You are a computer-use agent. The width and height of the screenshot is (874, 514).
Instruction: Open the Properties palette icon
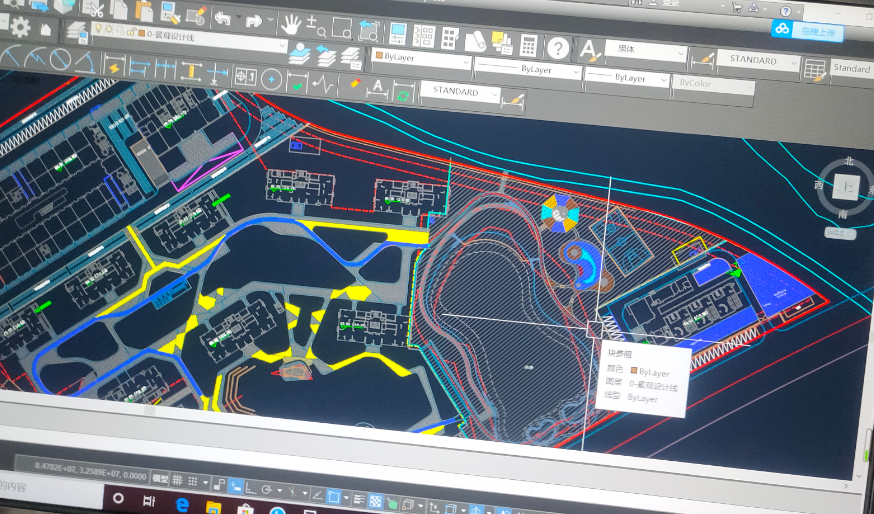tap(398, 33)
